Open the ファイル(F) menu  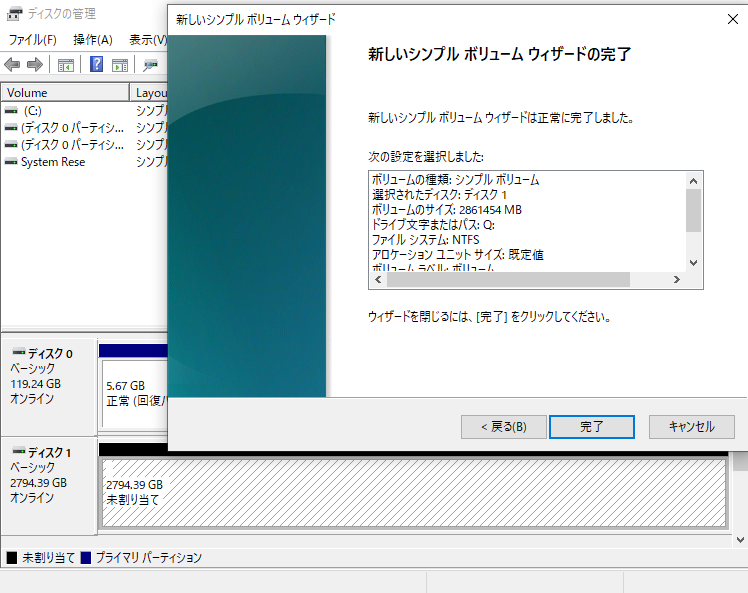(x=32, y=40)
